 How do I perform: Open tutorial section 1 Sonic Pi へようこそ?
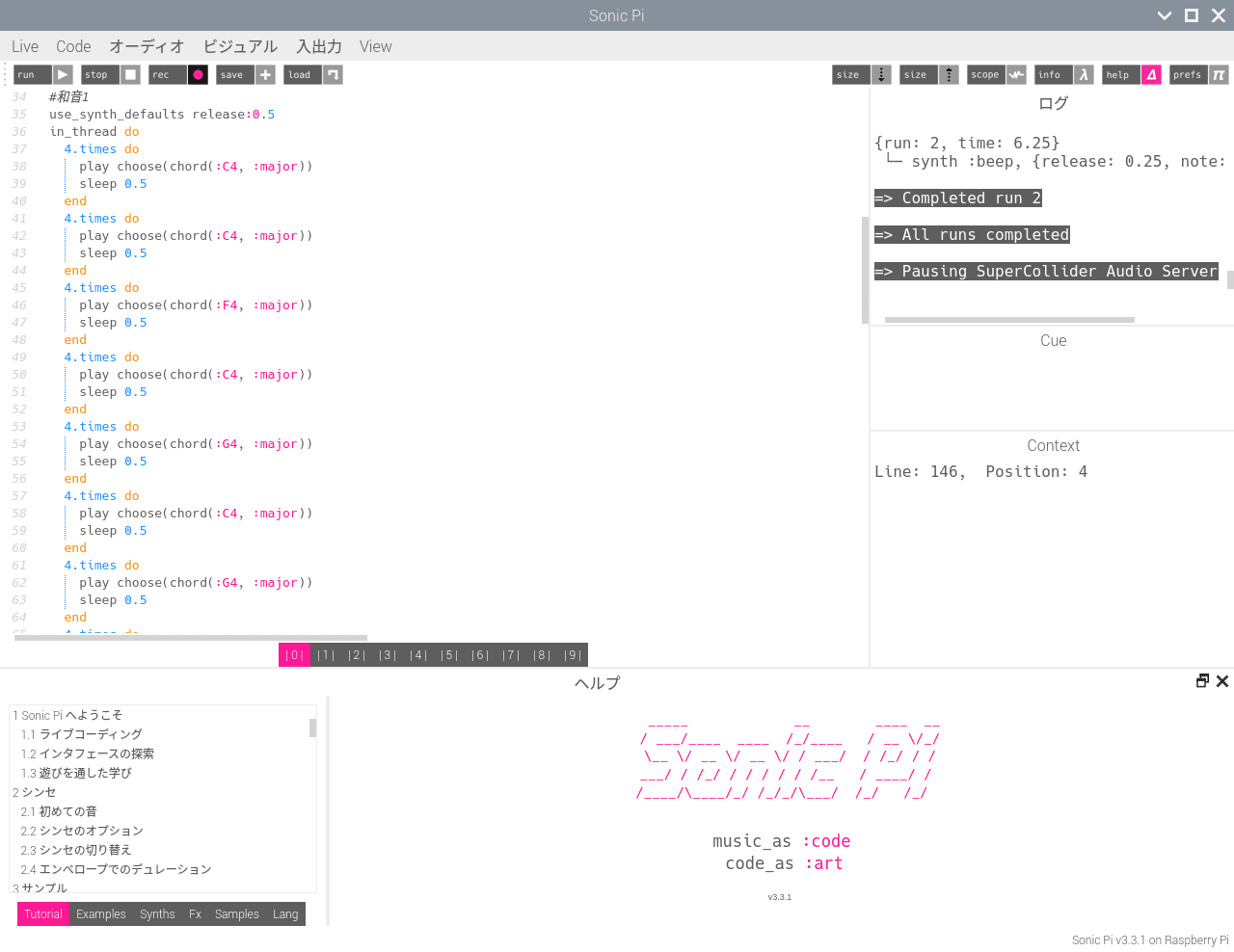[x=67, y=715]
